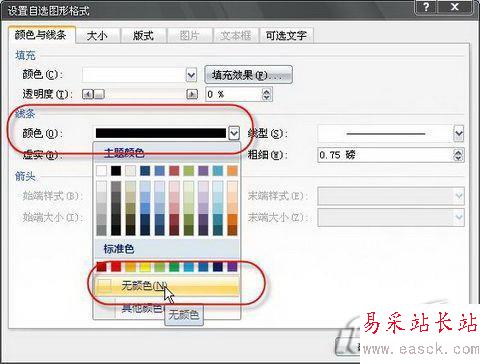Toggle the line color dropdown arrow
Screen dimensions: 480x364
[x=234, y=133]
